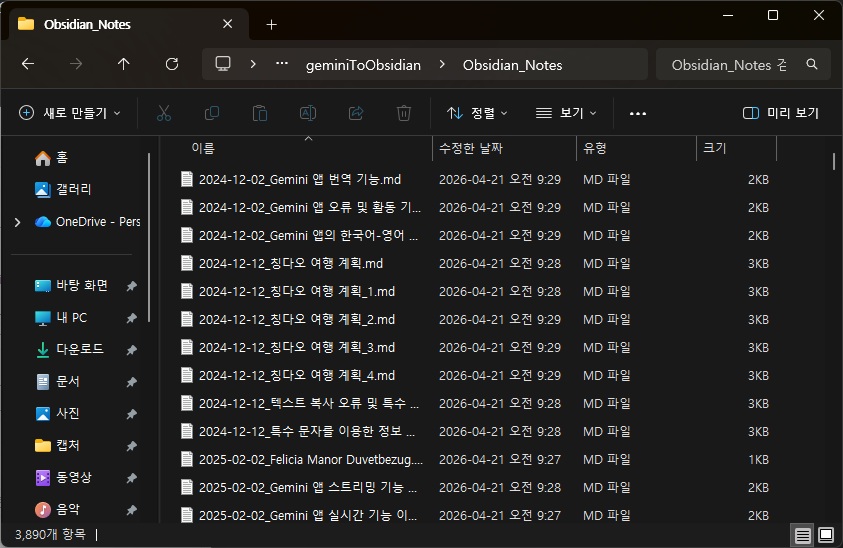The image size is (843, 548).
Task: Click the pin icon beside 다운로드
Action: [x=132, y=350]
